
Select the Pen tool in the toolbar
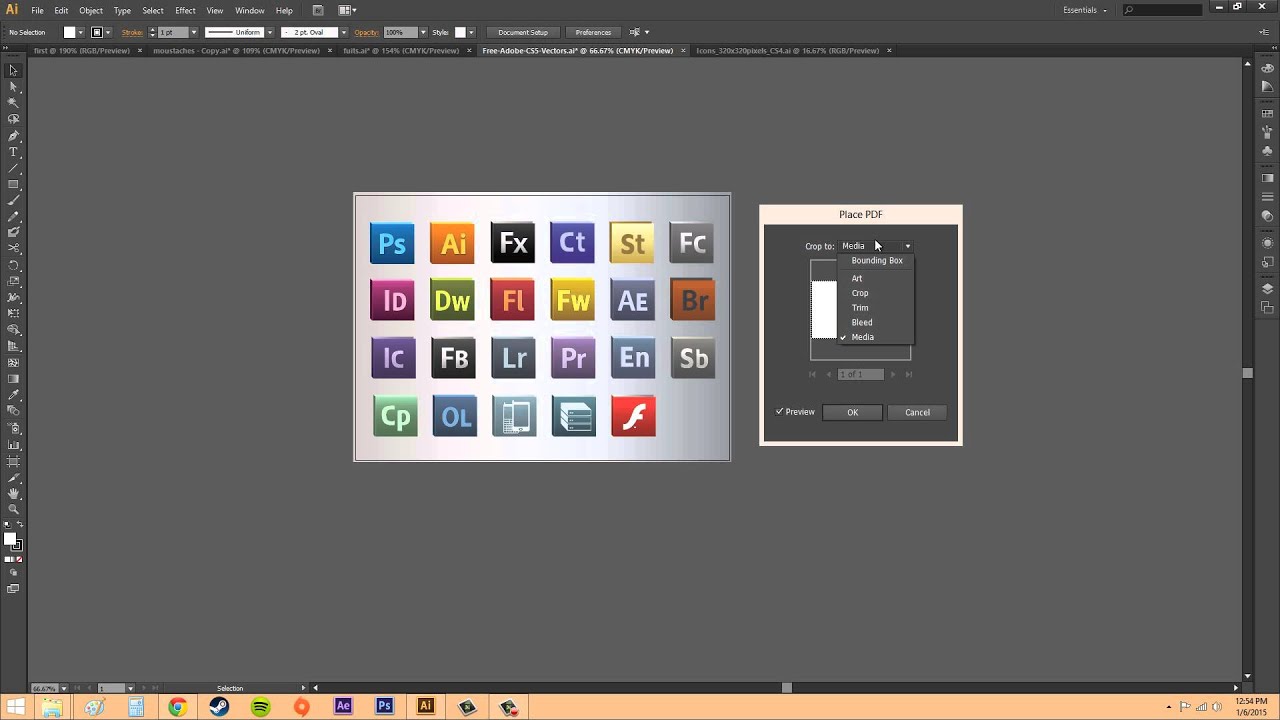(13, 136)
